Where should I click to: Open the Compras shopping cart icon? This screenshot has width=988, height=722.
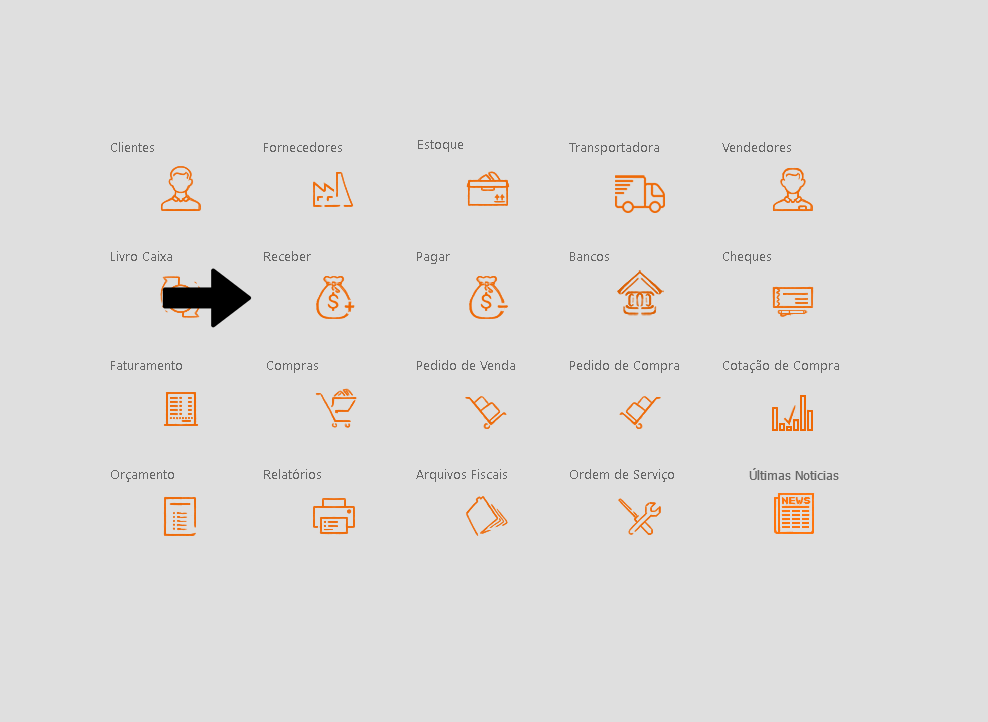click(336, 408)
